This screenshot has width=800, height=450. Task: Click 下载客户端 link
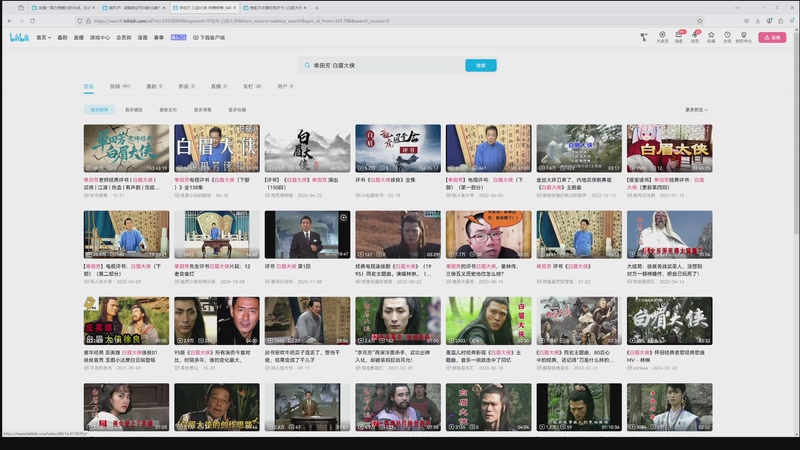209,37
